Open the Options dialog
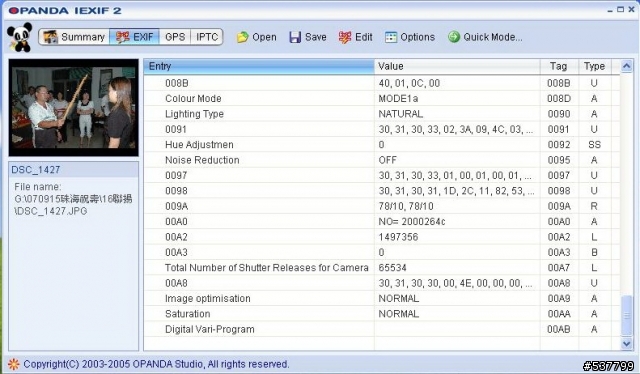 410,37
